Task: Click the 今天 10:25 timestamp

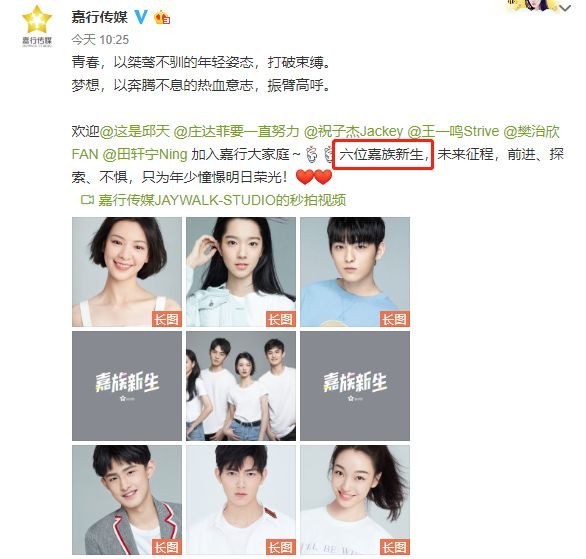Action: tap(100, 40)
